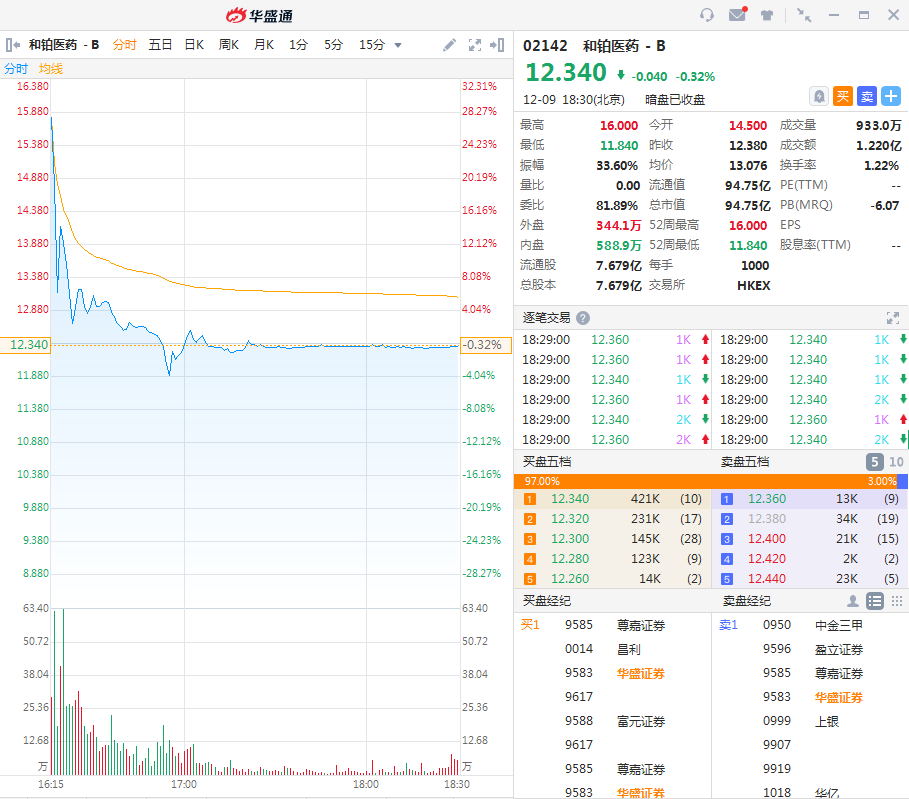Switch to the 周K chart tab

[x=229, y=45]
